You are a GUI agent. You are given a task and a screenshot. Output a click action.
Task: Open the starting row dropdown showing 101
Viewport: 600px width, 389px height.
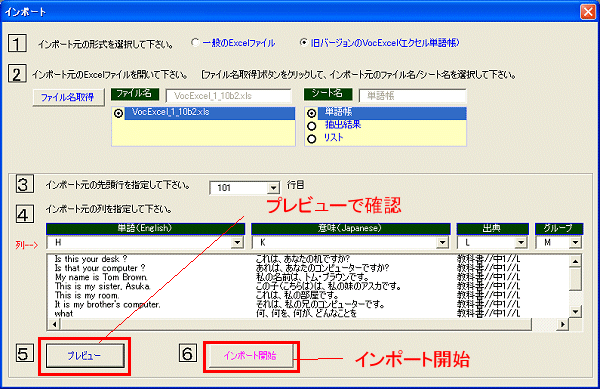(x=273, y=188)
